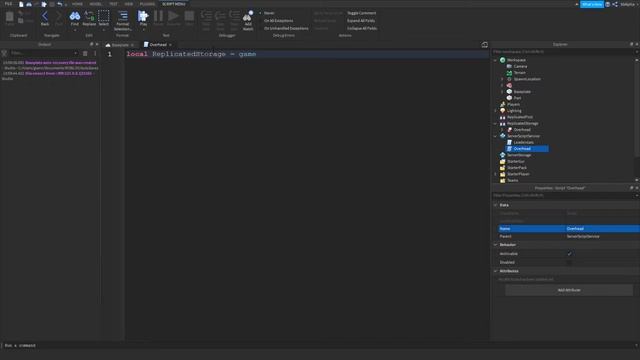The width and height of the screenshot is (640, 360).
Task: Click Format Selection in the ribbon
Action: [122, 20]
